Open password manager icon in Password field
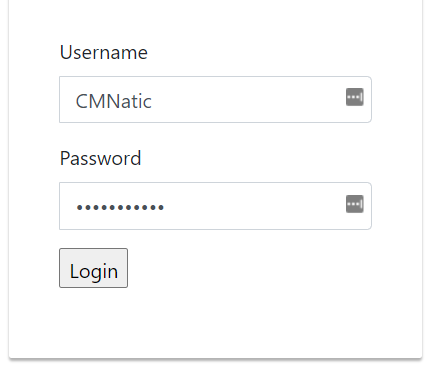This screenshot has height=367, width=428. (x=355, y=204)
